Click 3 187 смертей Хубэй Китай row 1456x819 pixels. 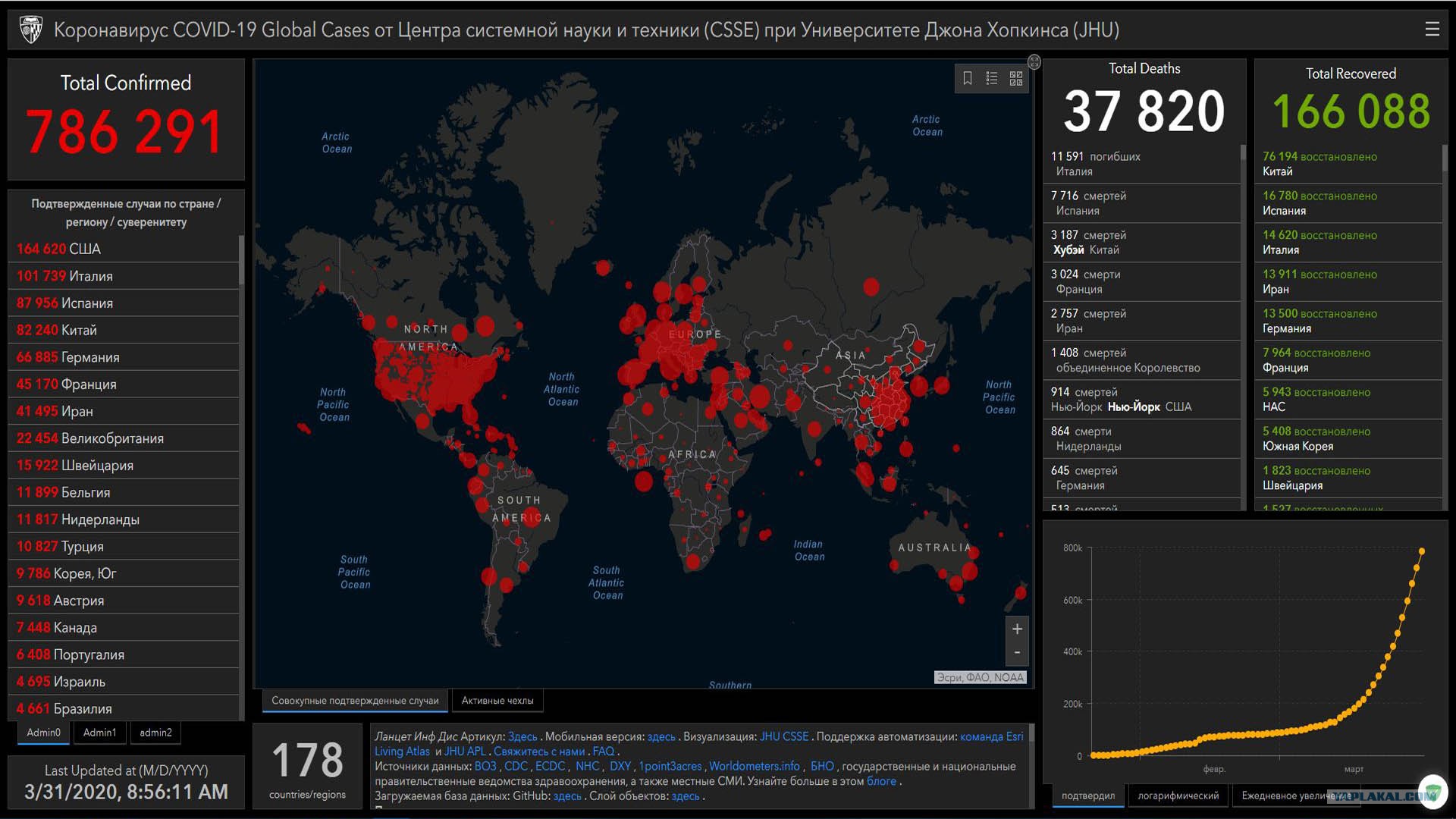[1142, 243]
